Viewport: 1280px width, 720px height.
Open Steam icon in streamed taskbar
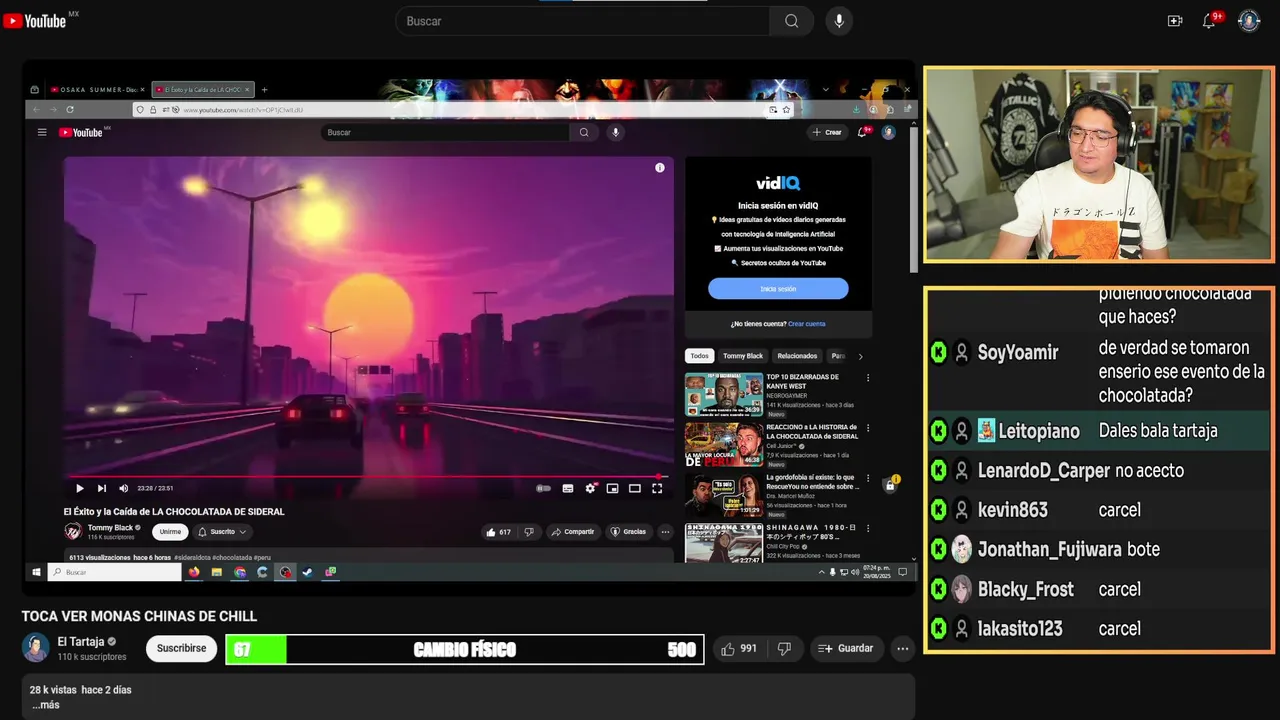[308, 572]
